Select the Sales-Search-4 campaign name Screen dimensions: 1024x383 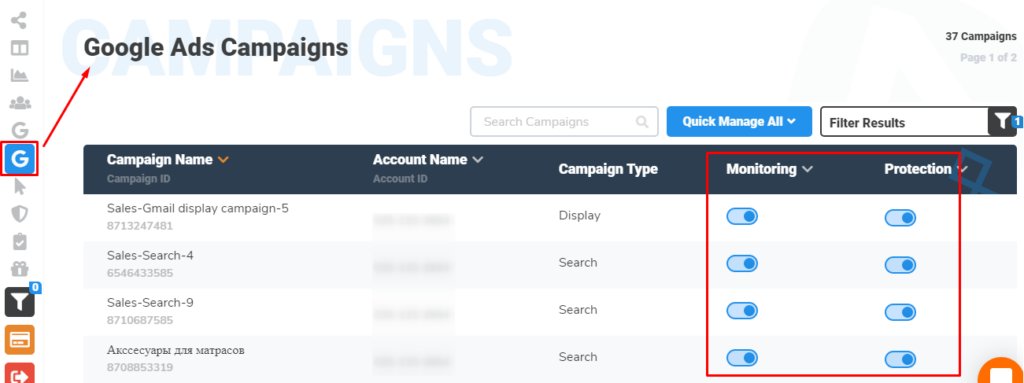point(150,256)
